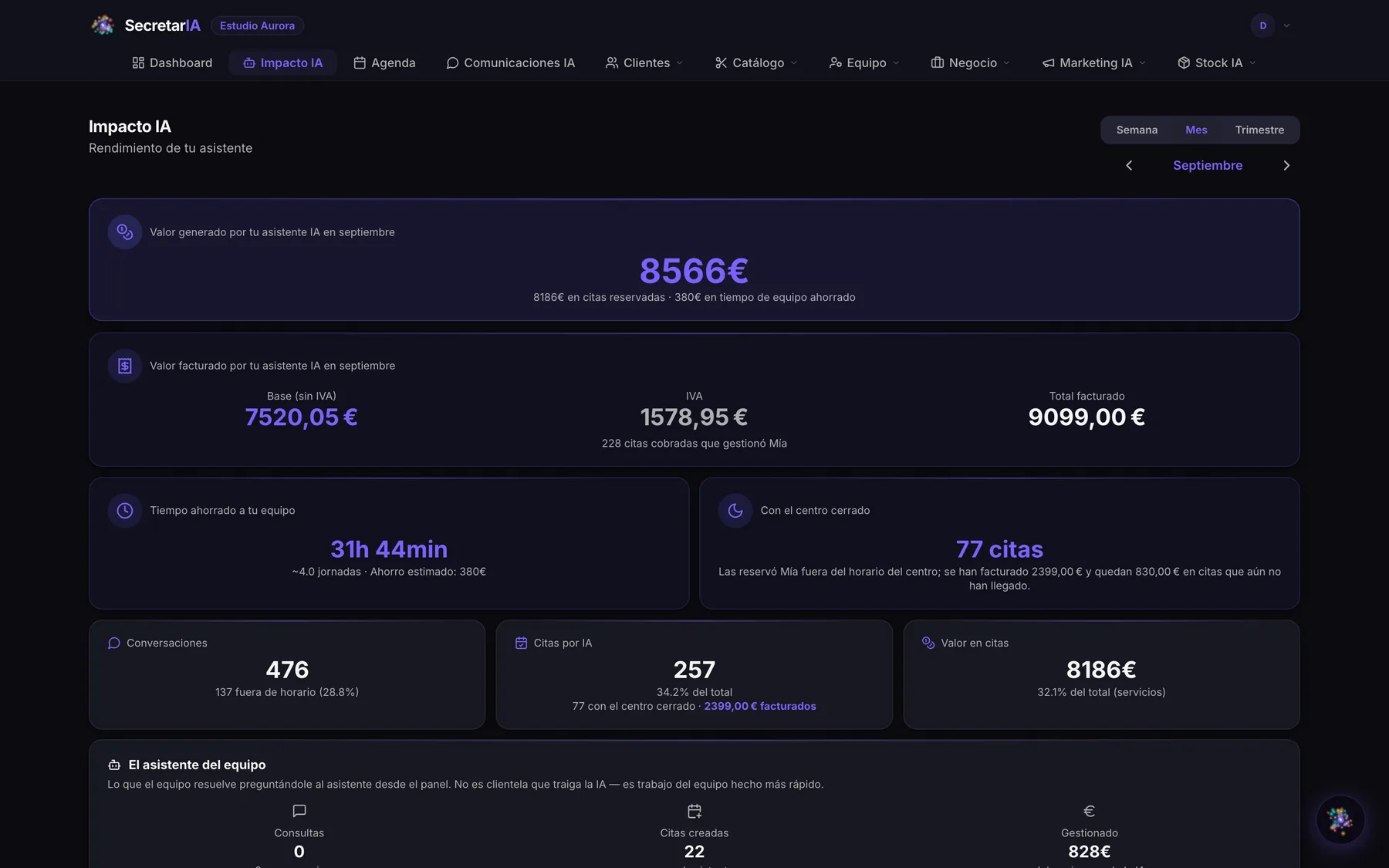Expand the Negocio menu
This screenshot has width=1389, height=868.
(970, 62)
